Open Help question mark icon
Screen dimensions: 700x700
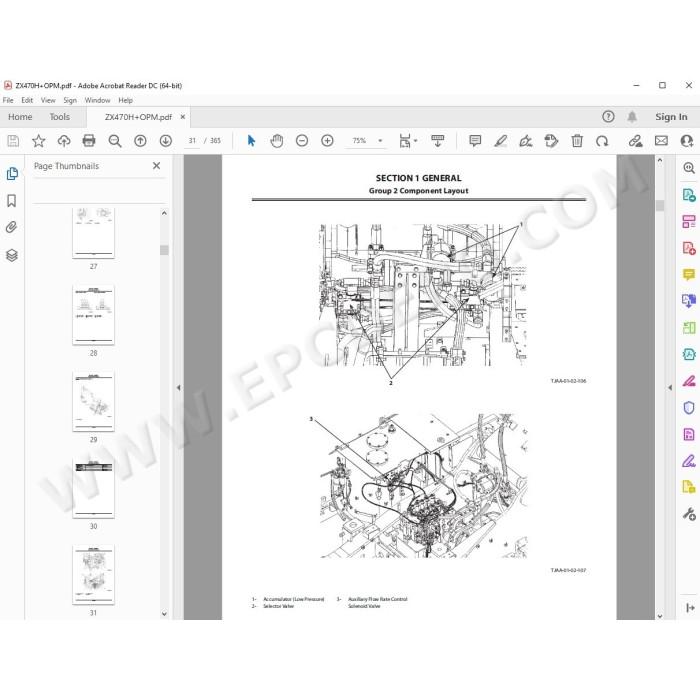[608, 117]
